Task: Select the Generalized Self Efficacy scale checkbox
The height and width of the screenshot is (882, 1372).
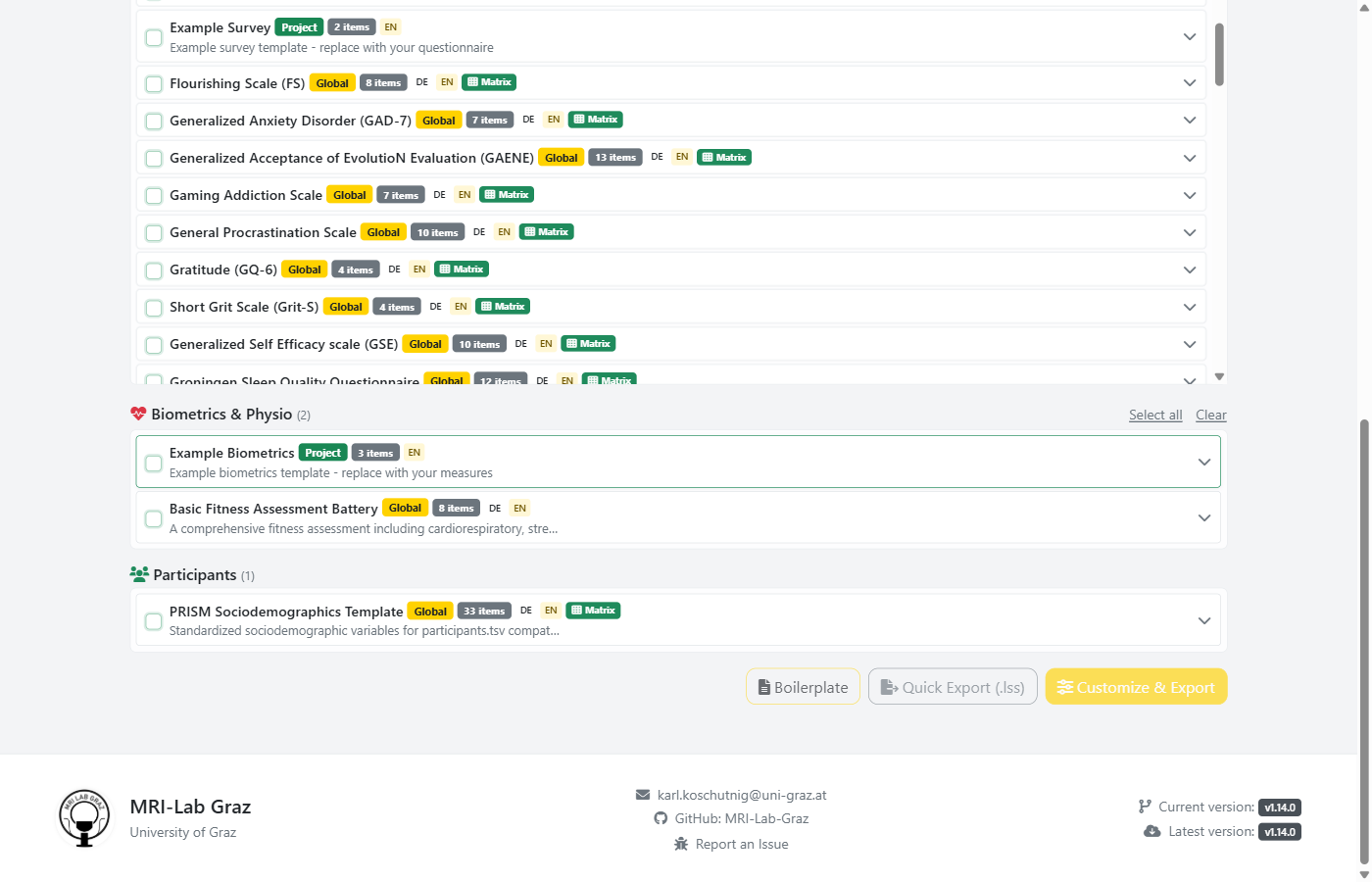Action: (154, 345)
